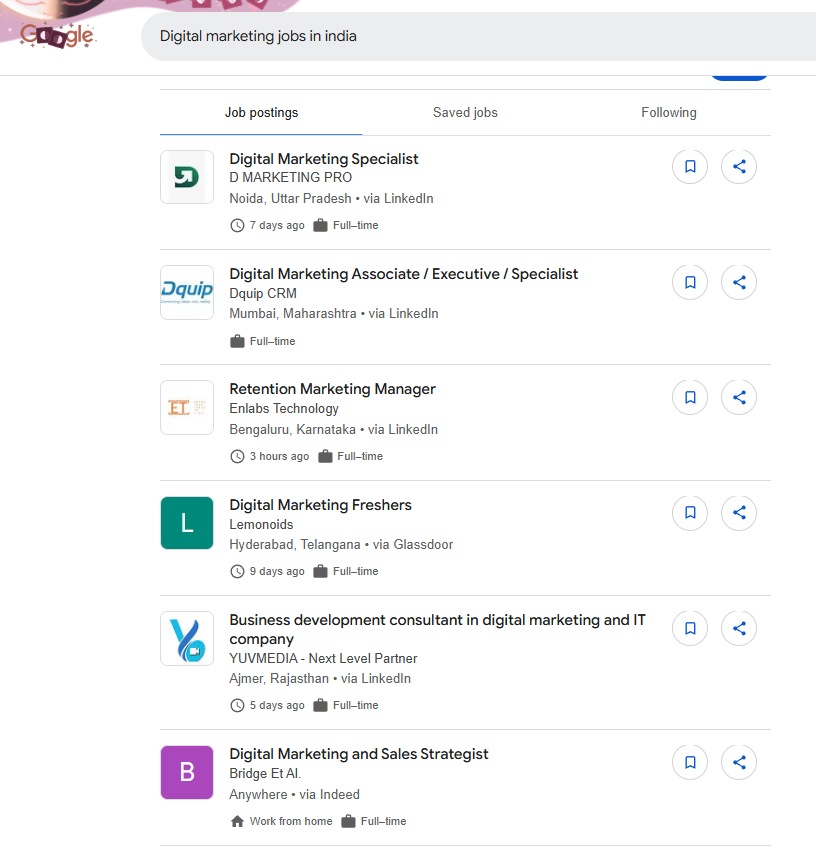Select Full-time label under Bridge Et Al.

coord(383,822)
